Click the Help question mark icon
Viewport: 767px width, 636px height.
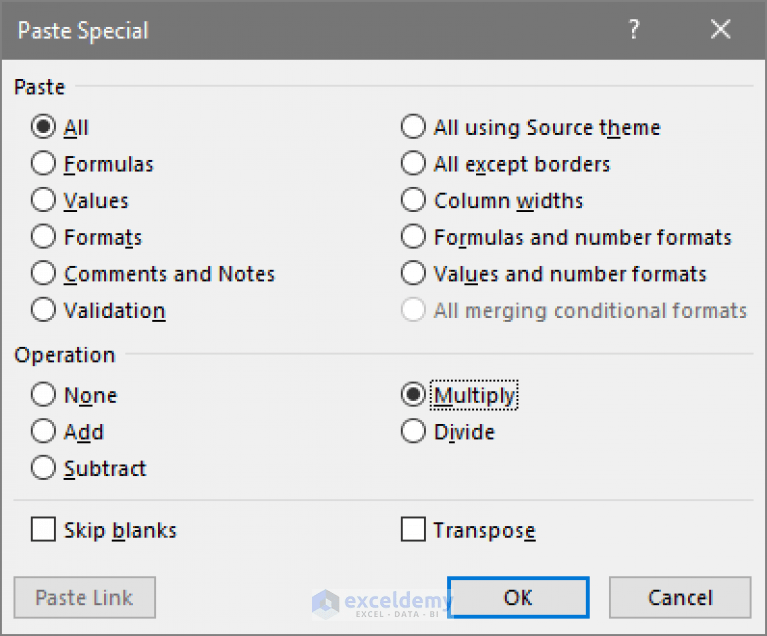(x=633, y=30)
